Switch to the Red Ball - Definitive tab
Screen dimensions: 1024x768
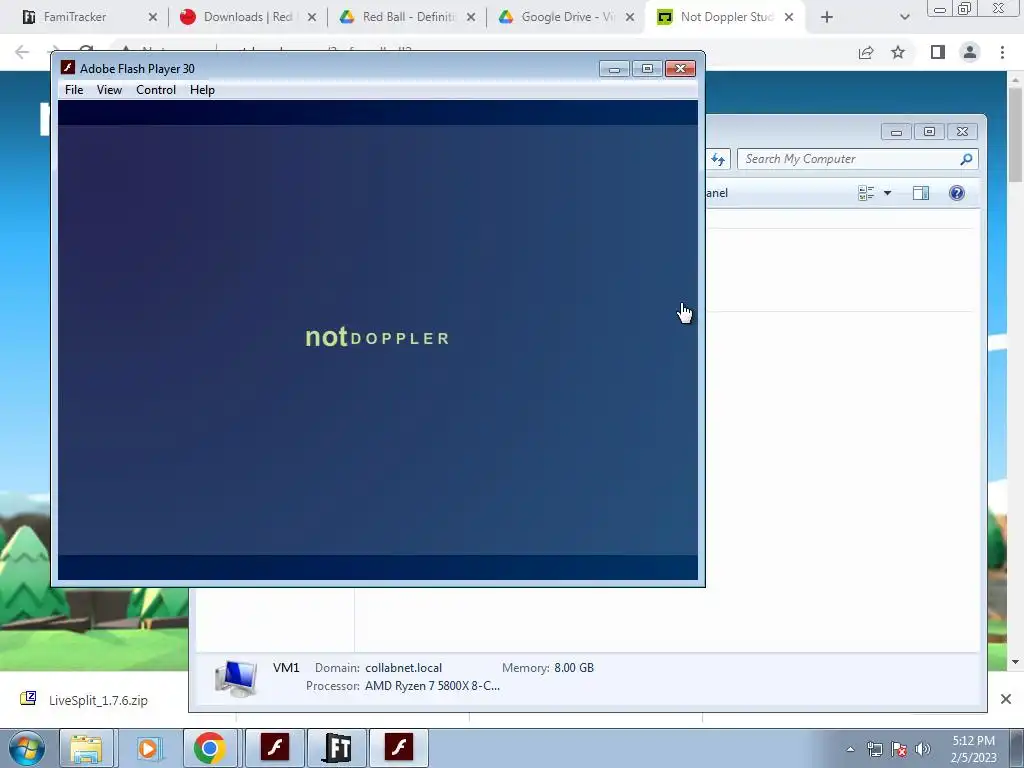click(408, 17)
